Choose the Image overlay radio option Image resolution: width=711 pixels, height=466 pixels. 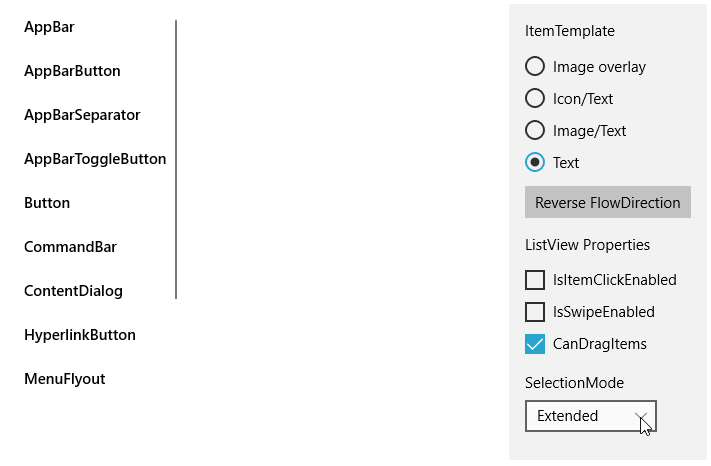(535, 67)
